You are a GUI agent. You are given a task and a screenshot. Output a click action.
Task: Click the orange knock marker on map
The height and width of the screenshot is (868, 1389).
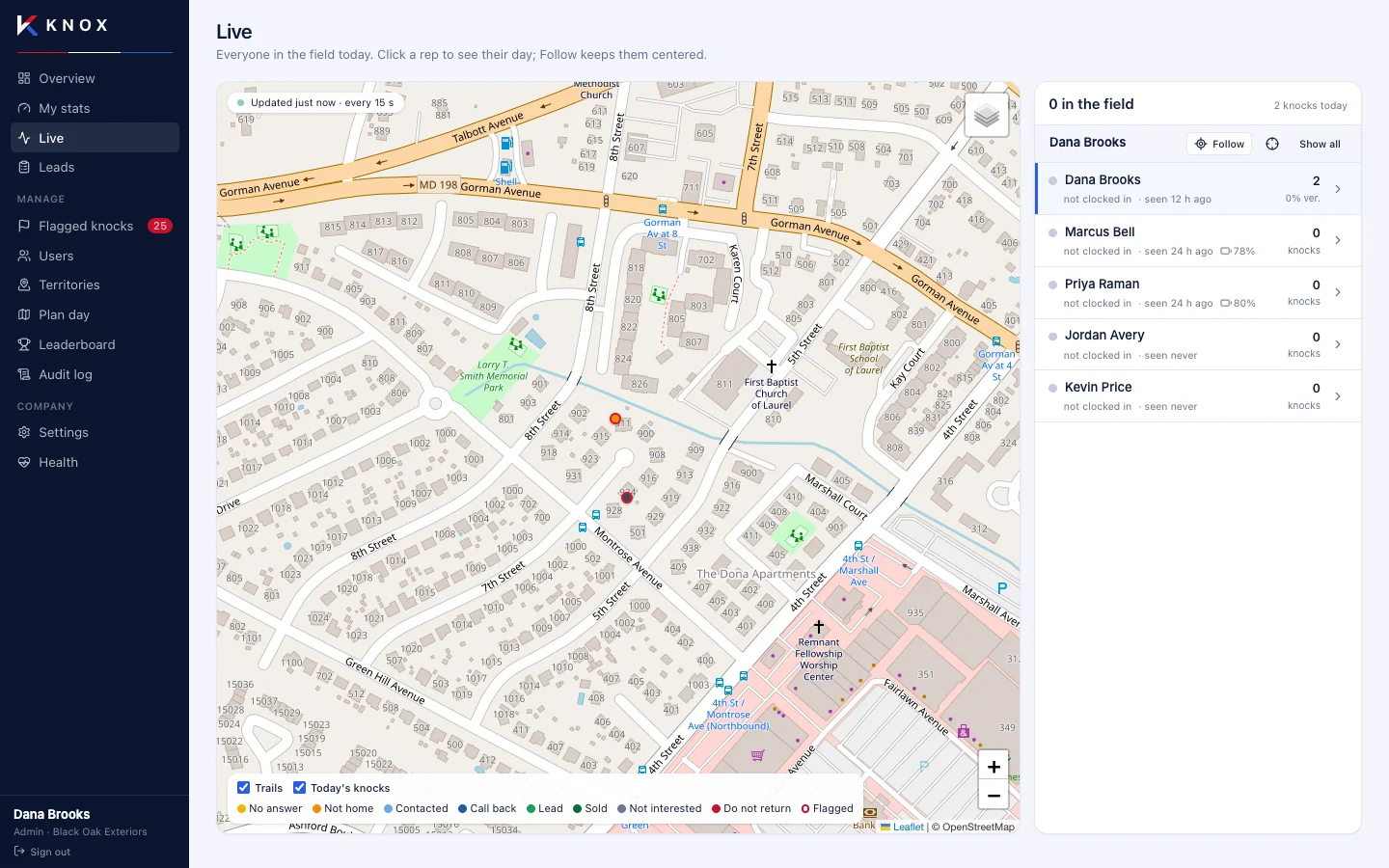[615, 419]
